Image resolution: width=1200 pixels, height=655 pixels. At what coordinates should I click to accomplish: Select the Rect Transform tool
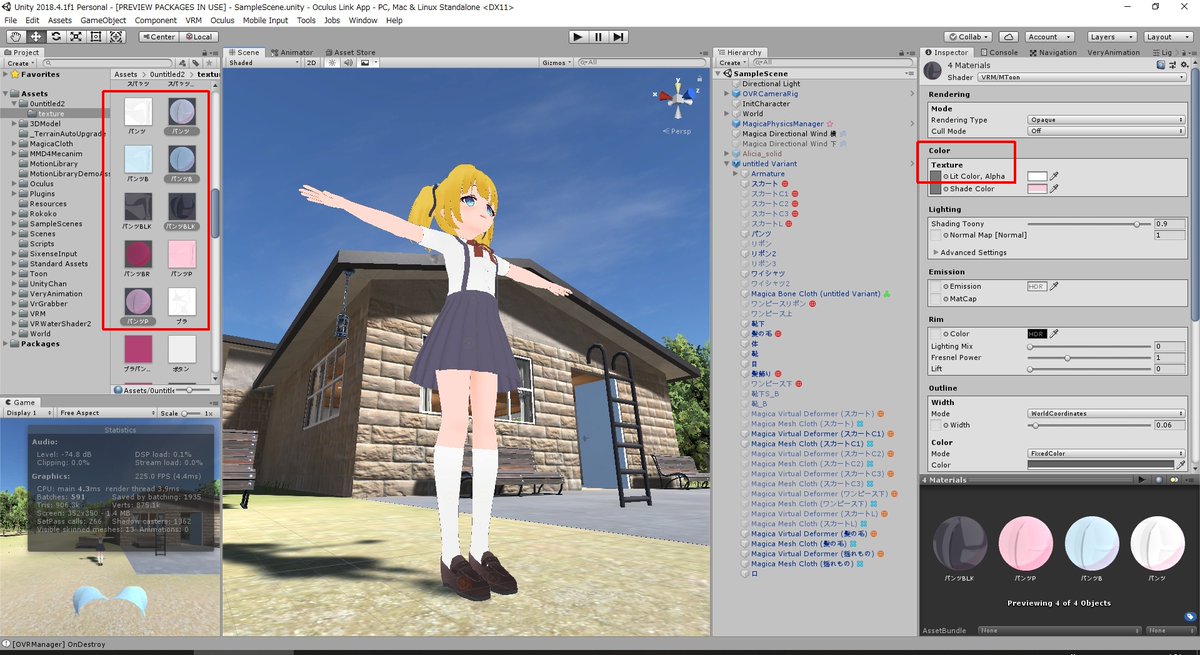pyautogui.click(x=96, y=37)
